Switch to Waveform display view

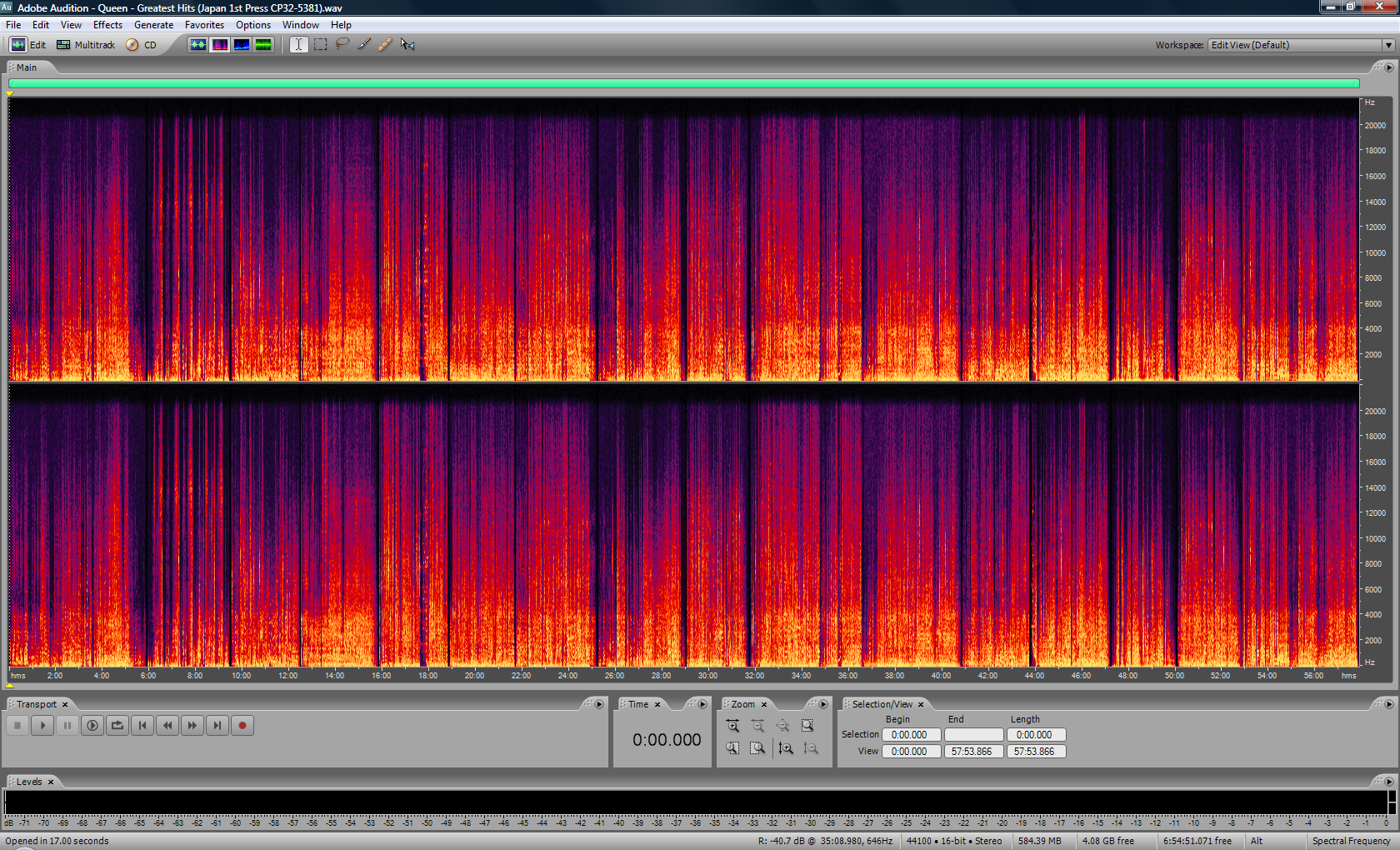coord(197,44)
